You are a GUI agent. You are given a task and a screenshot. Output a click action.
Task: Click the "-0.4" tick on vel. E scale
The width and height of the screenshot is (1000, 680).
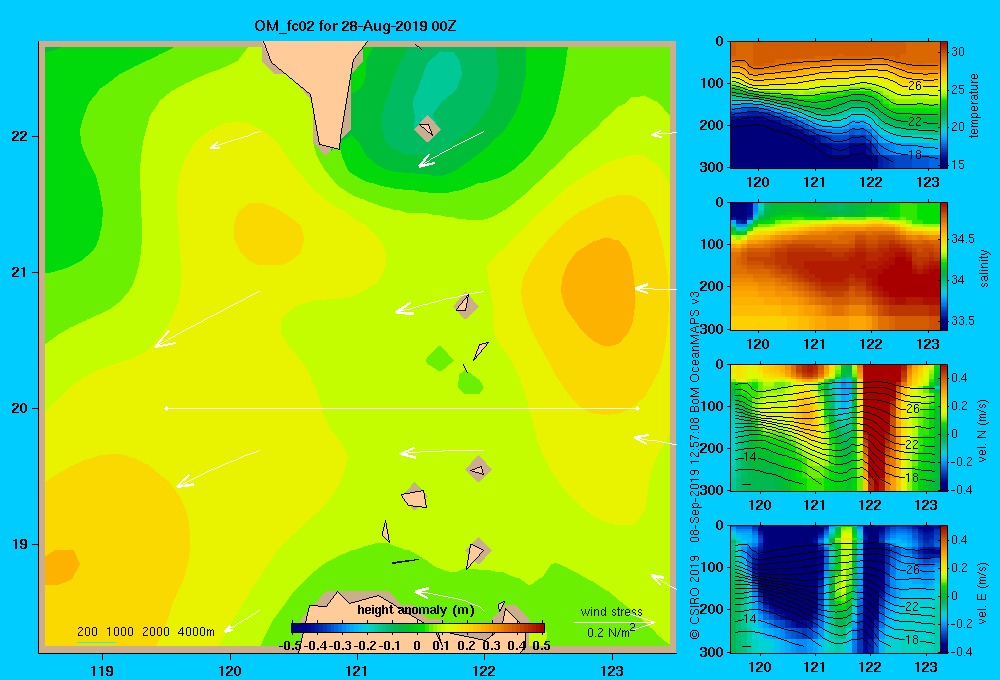coord(962,651)
